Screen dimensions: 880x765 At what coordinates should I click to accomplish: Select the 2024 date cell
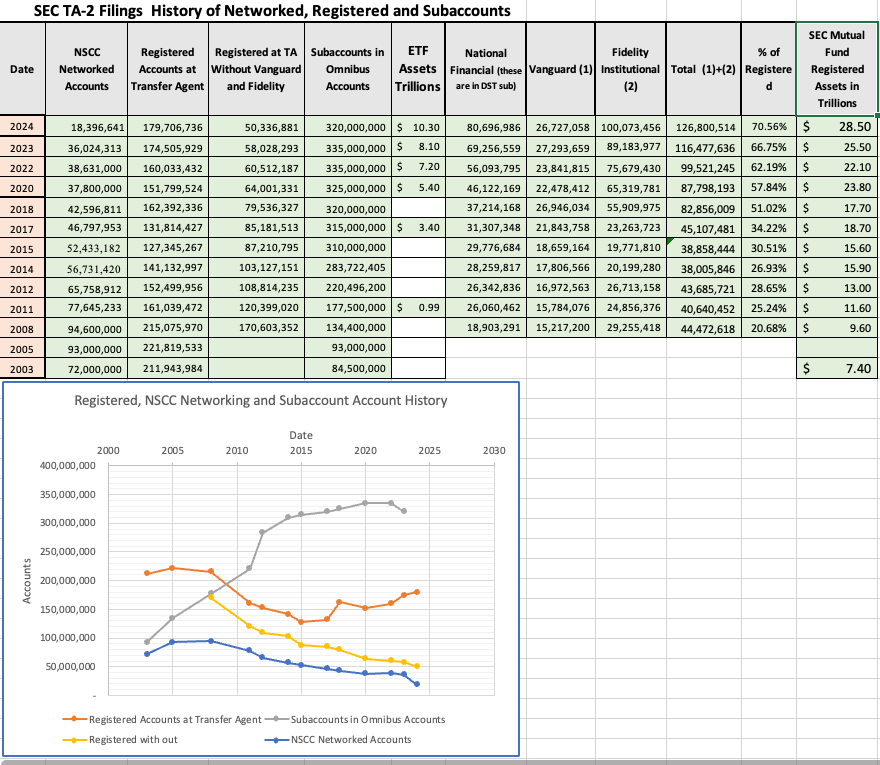click(x=21, y=128)
